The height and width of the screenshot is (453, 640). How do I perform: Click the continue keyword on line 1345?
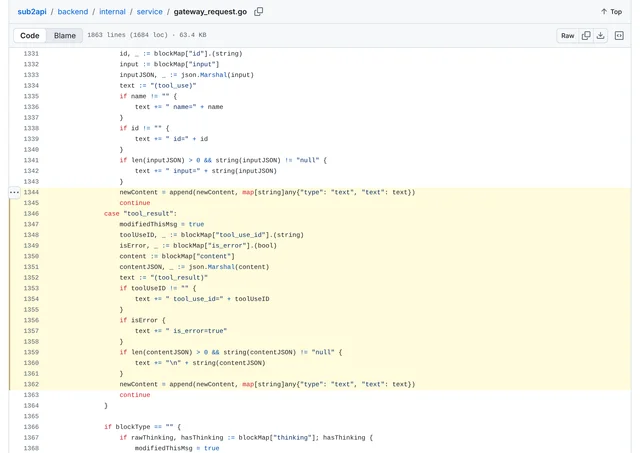(135, 203)
